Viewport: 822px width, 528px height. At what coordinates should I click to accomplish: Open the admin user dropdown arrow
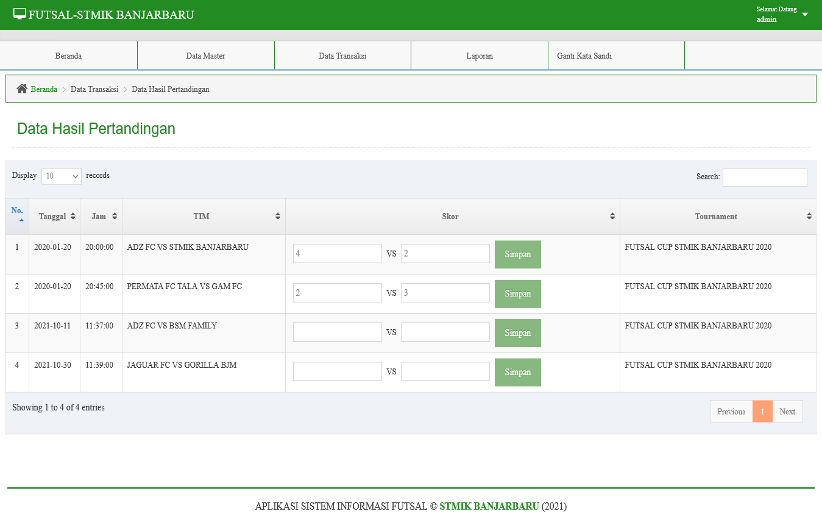pos(805,15)
